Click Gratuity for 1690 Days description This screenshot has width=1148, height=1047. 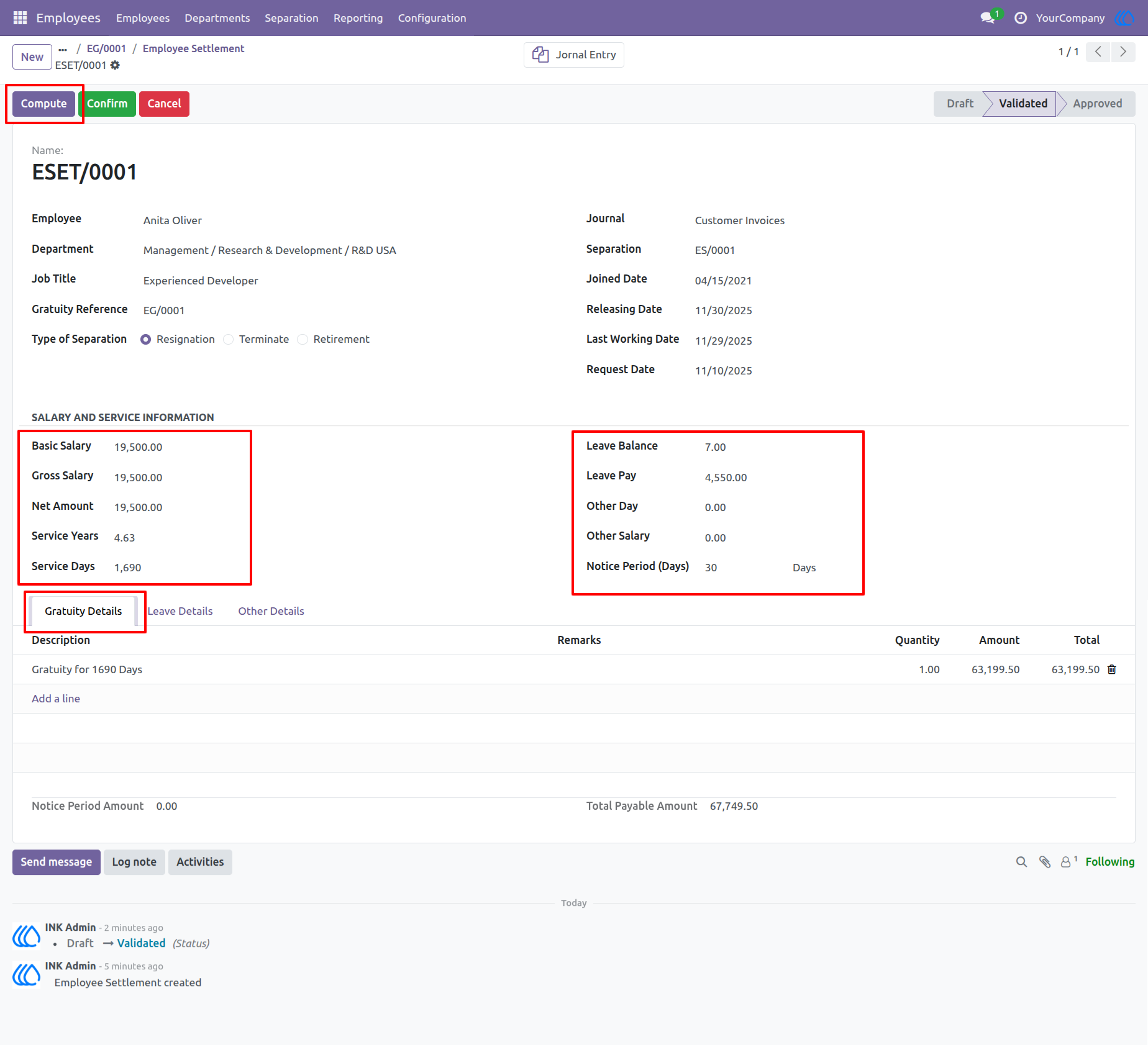point(87,670)
